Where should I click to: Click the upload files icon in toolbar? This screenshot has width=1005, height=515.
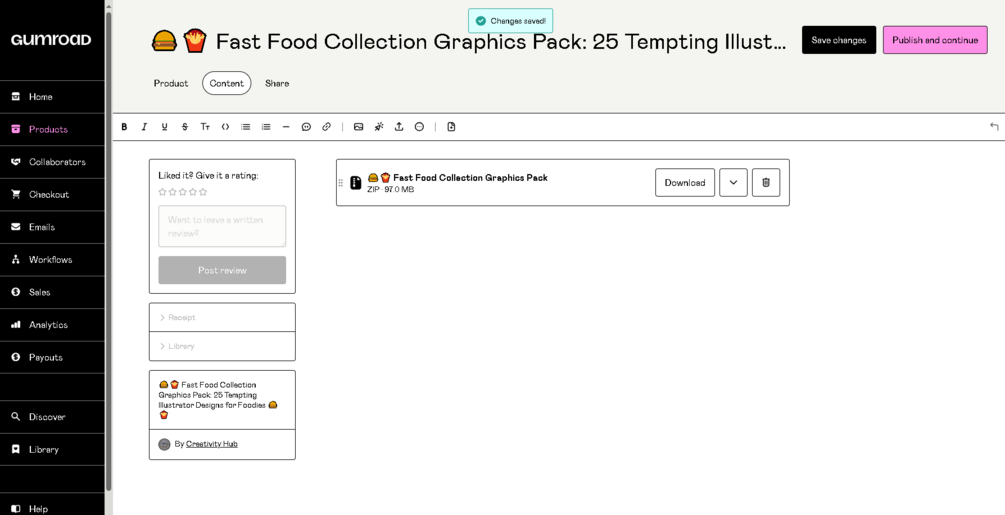point(399,127)
